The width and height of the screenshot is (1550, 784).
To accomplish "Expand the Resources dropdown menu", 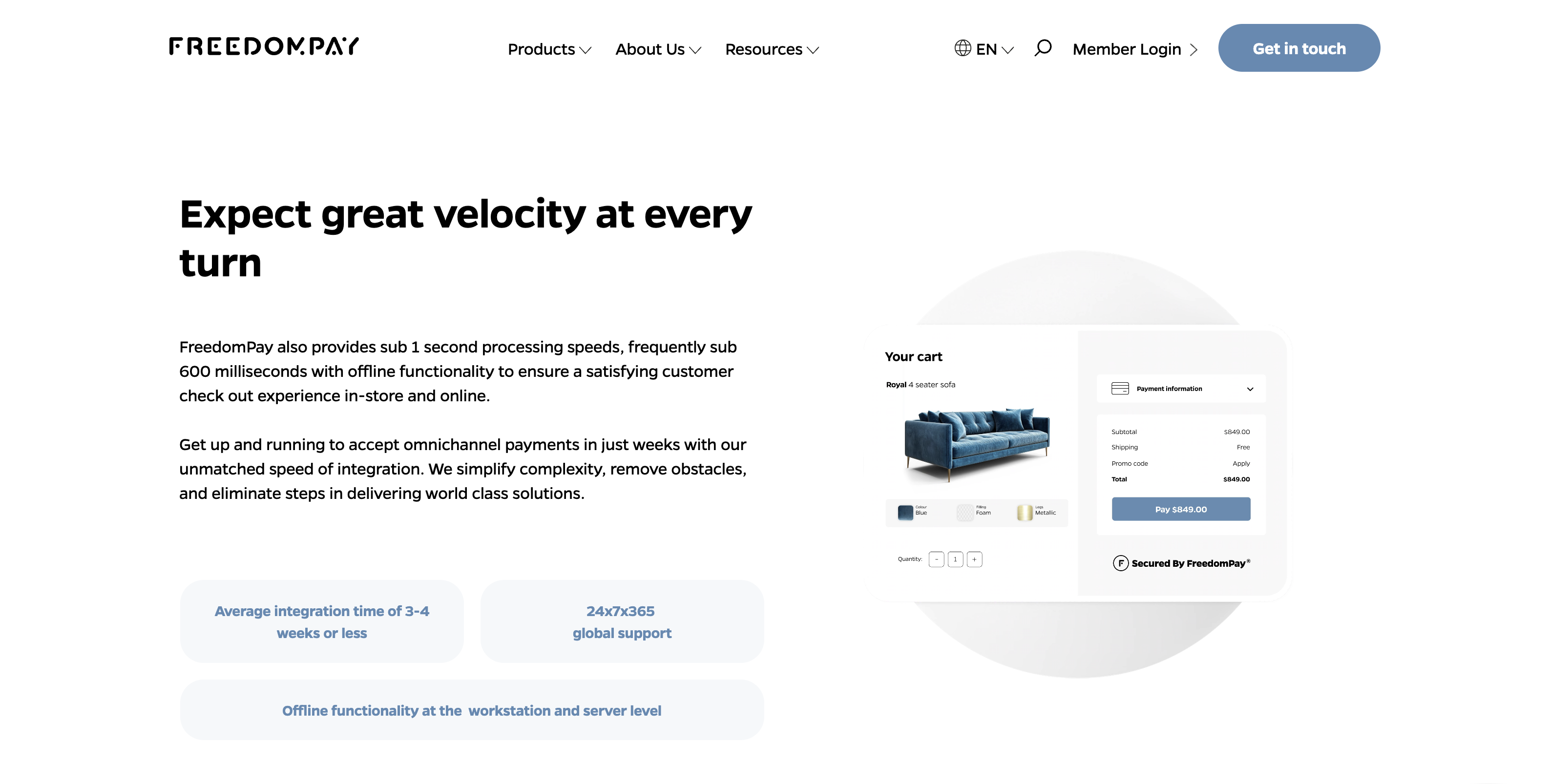I will click(x=772, y=47).
